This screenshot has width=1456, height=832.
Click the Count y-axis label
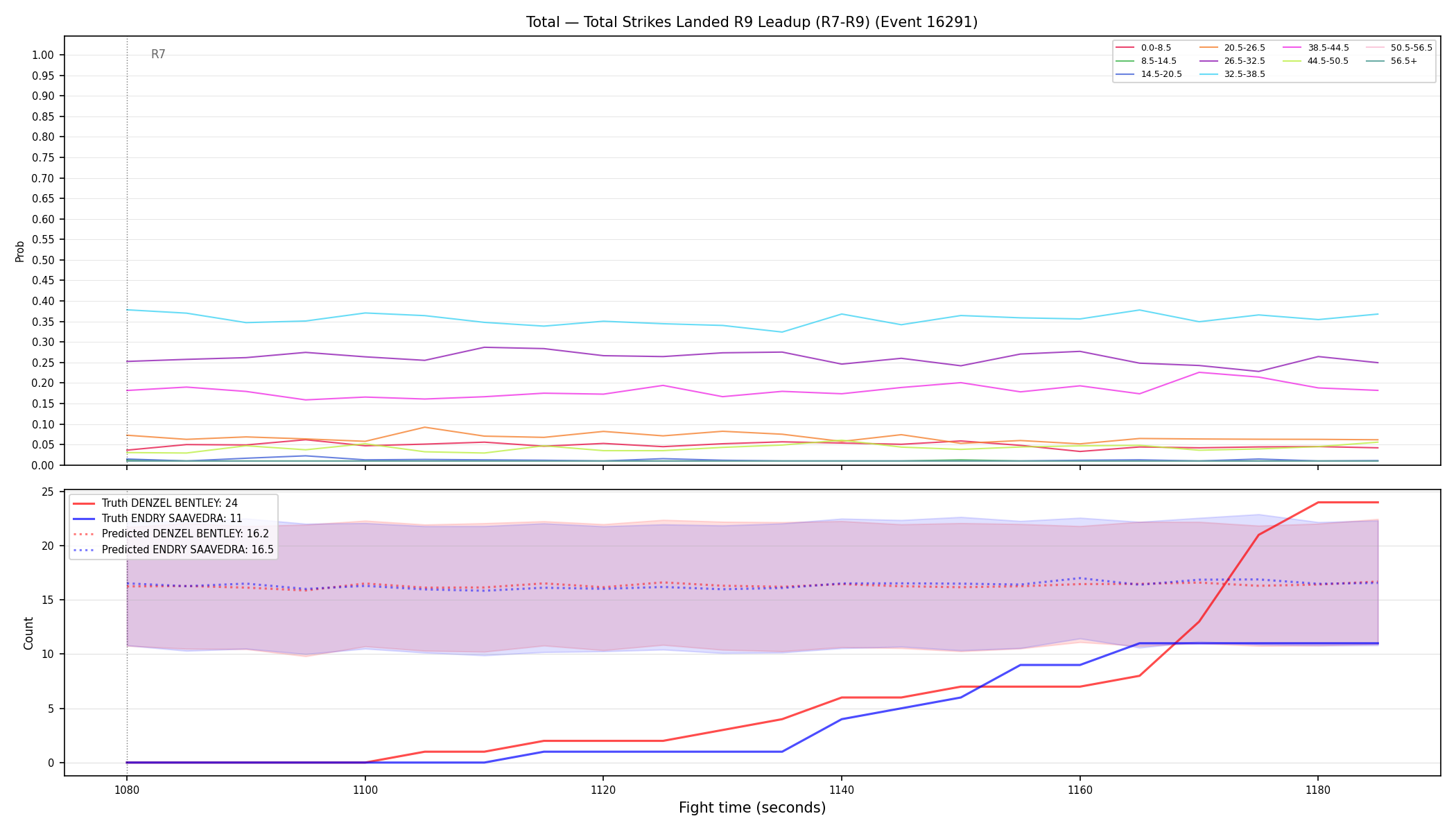point(28,633)
